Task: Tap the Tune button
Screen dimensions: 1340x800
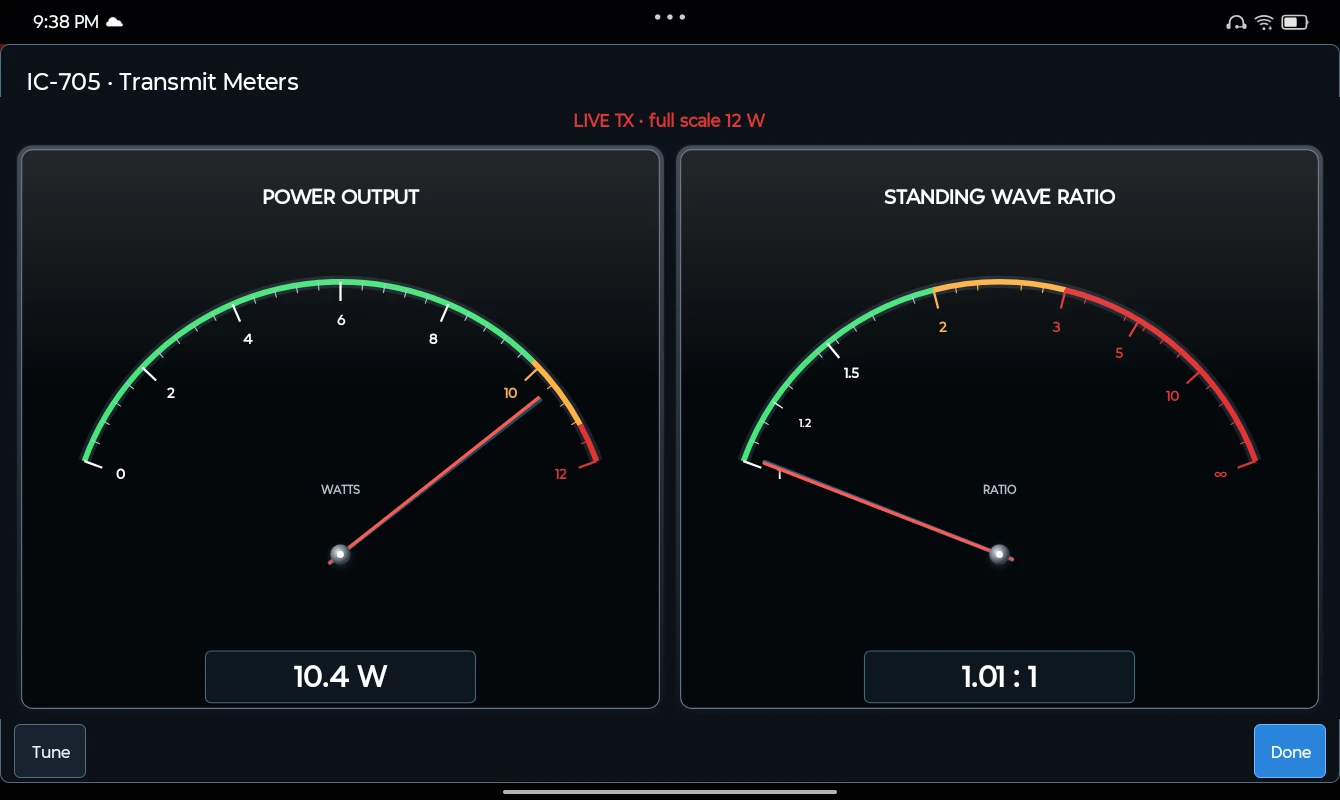Action: 50,751
